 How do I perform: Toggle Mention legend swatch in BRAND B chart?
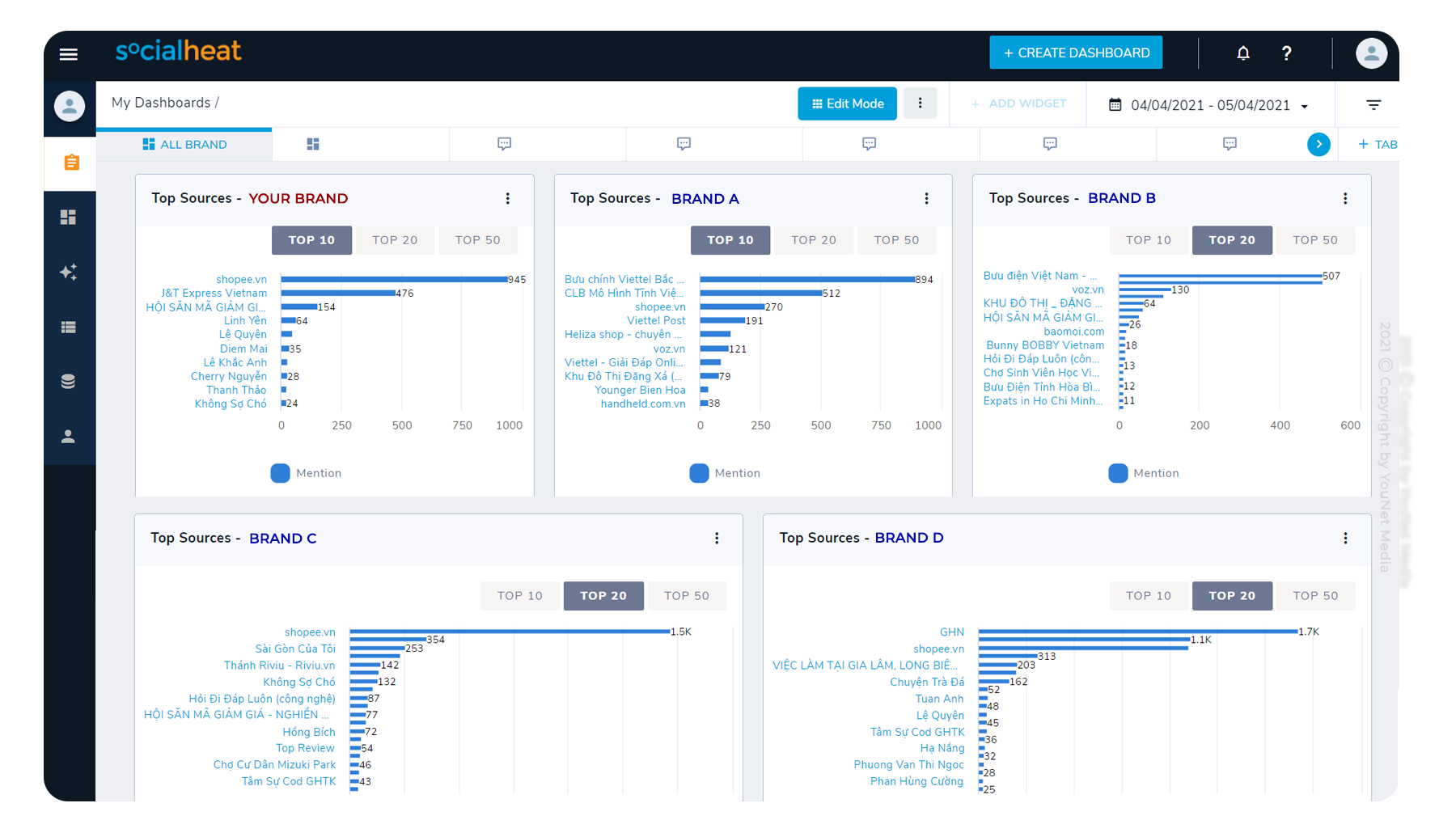(1118, 473)
